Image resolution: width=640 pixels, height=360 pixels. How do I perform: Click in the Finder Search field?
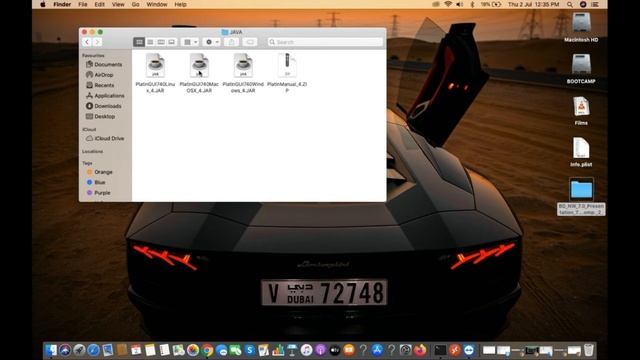[325, 42]
